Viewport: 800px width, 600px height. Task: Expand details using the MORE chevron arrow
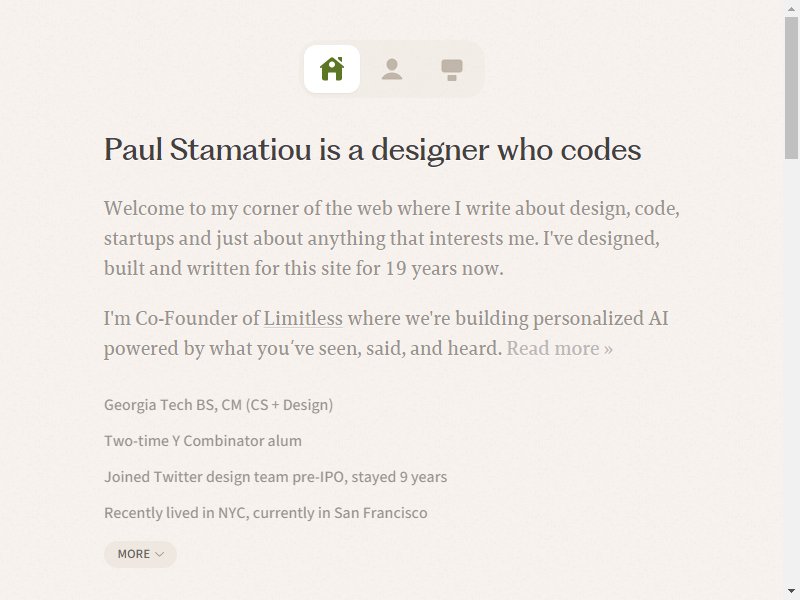[x=159, y=555]
